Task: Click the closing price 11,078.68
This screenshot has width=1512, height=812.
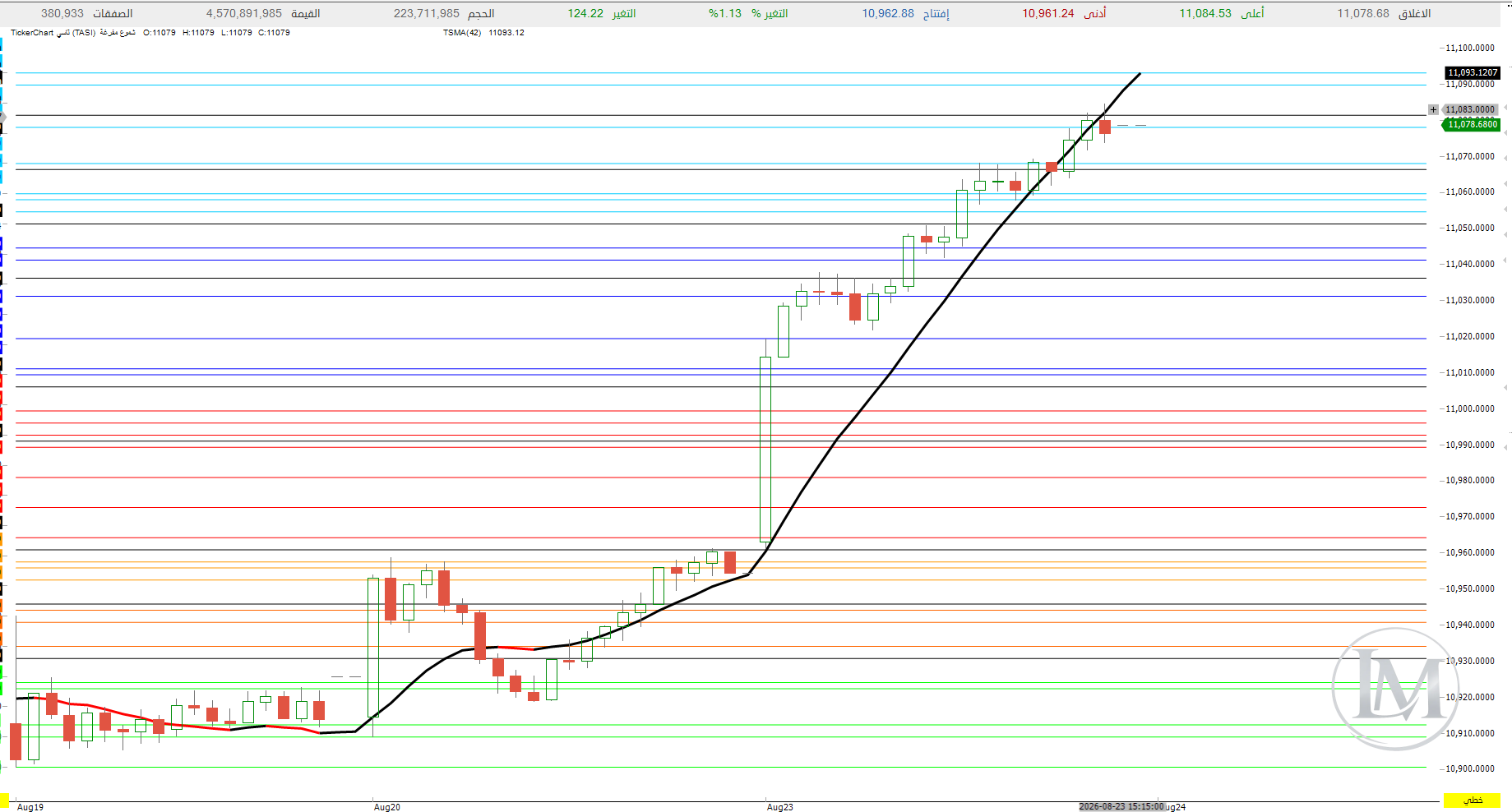Action: point(1363,13)
